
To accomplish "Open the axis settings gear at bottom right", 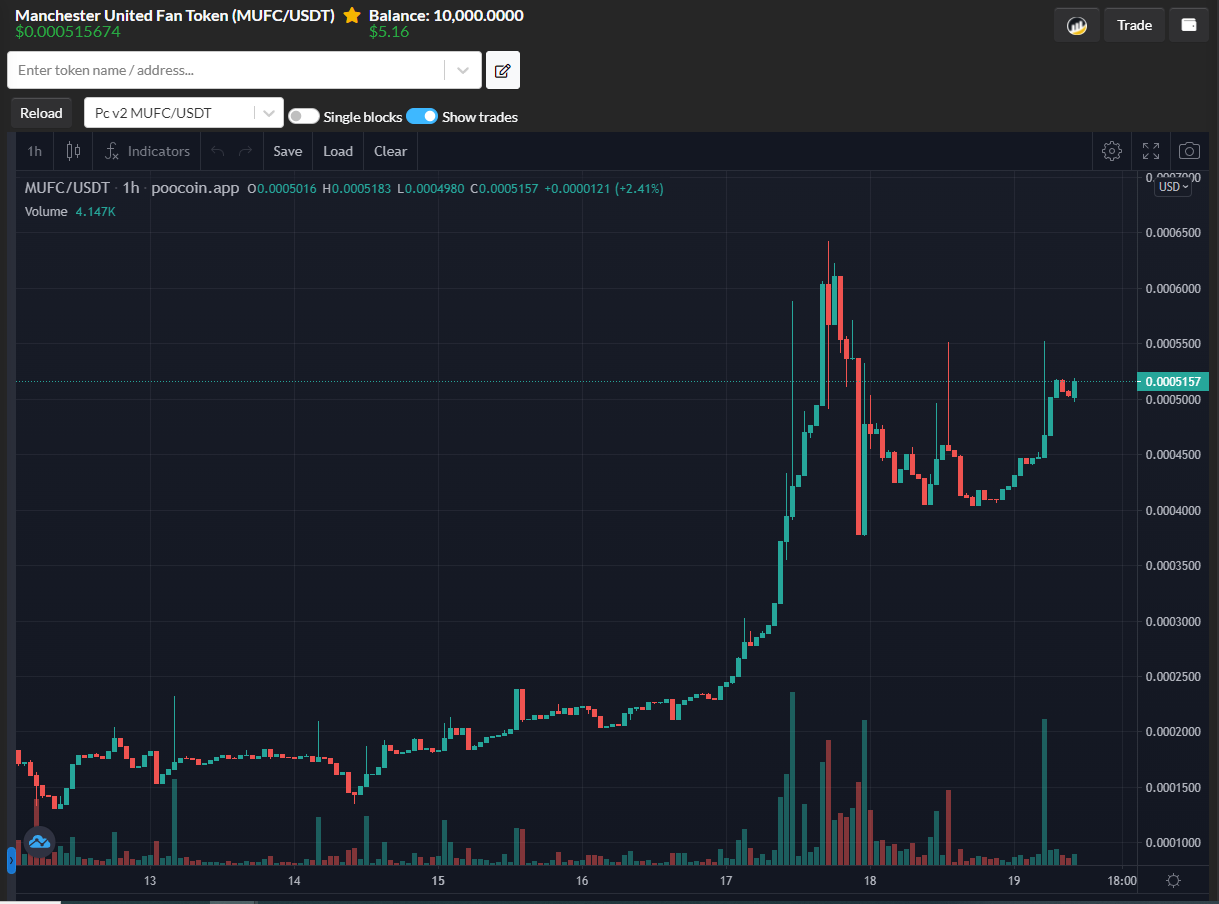I will coord(1173,881).
